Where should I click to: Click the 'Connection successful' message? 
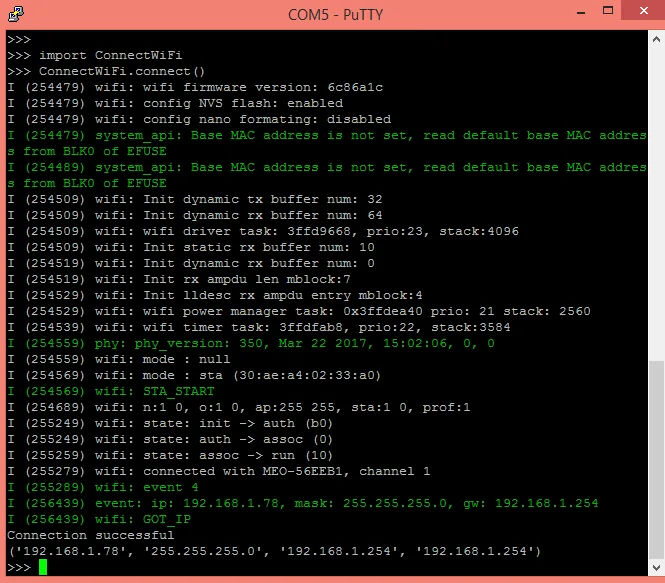[x=91, y=536]
